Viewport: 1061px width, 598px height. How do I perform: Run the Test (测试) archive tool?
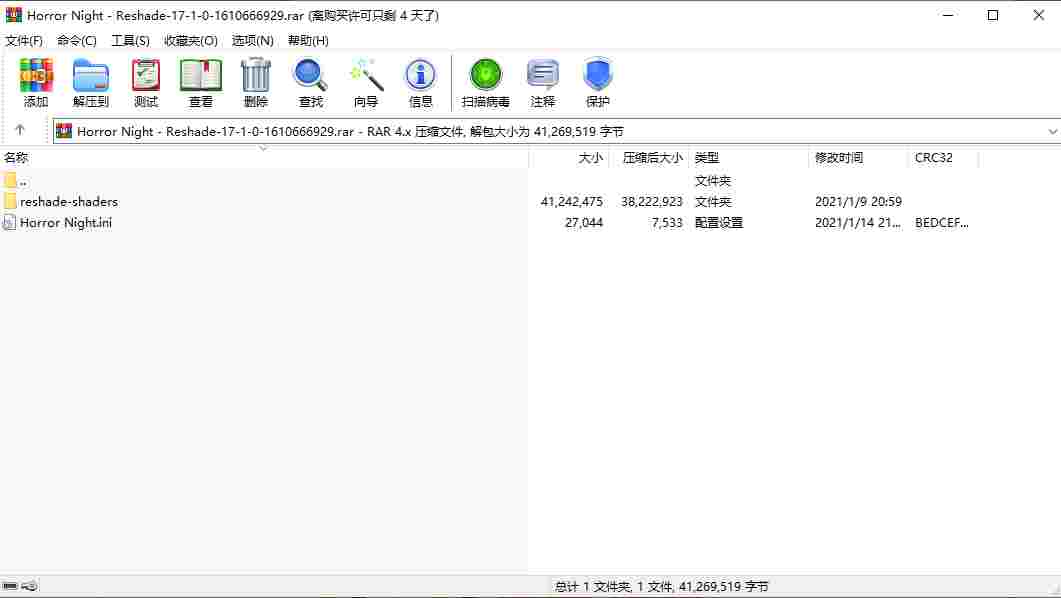145,83
